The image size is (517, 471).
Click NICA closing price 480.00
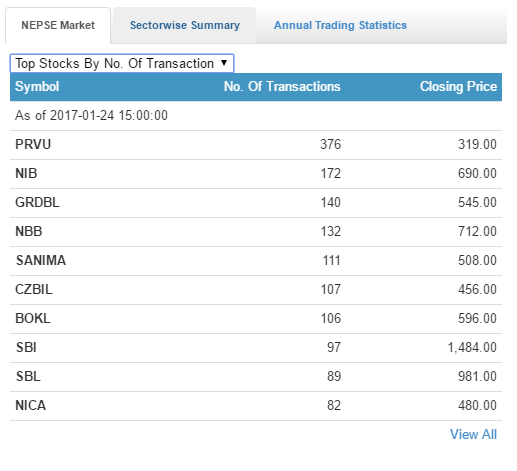(x=477, y=406)
